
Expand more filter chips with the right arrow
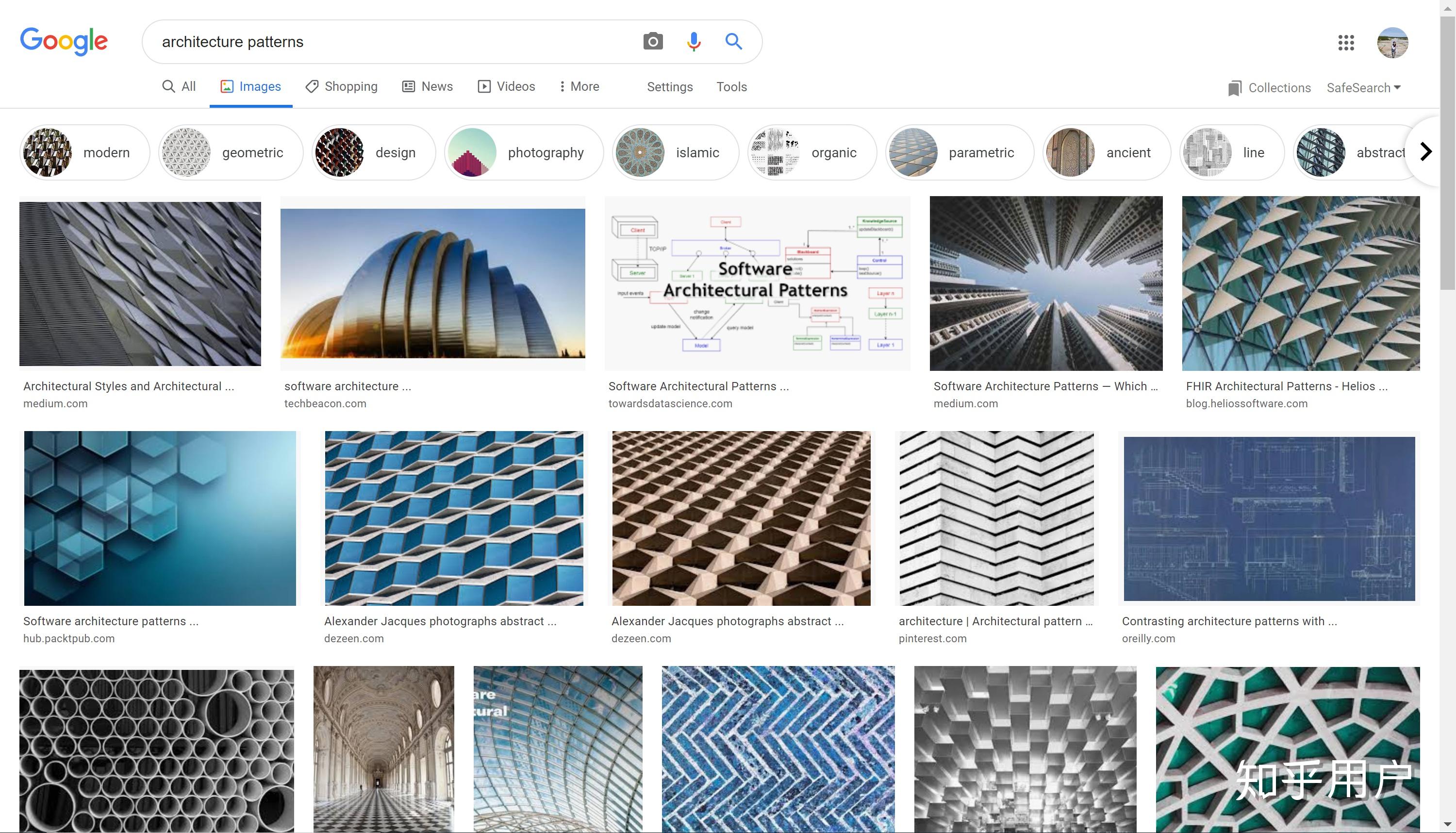(x=1425, y=151)
